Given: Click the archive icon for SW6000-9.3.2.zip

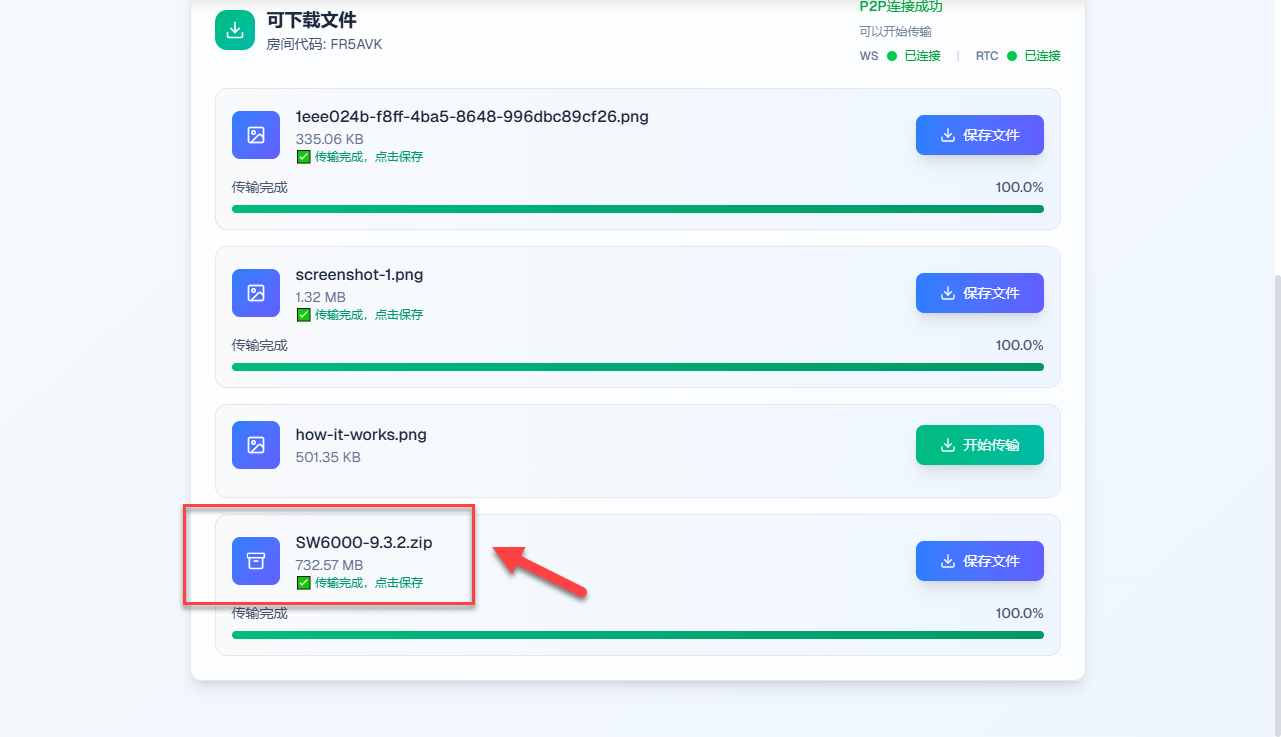Looking at the screenshot, I should pyautogui.click(x=256, y=561).
